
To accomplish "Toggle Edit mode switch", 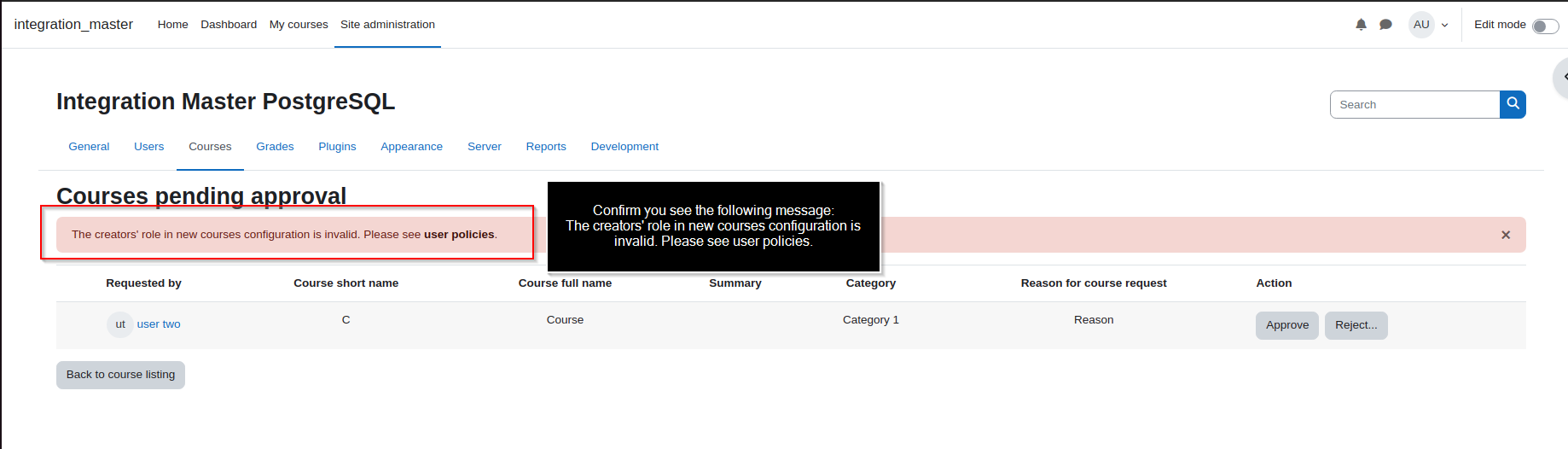I will [1545, 26].
